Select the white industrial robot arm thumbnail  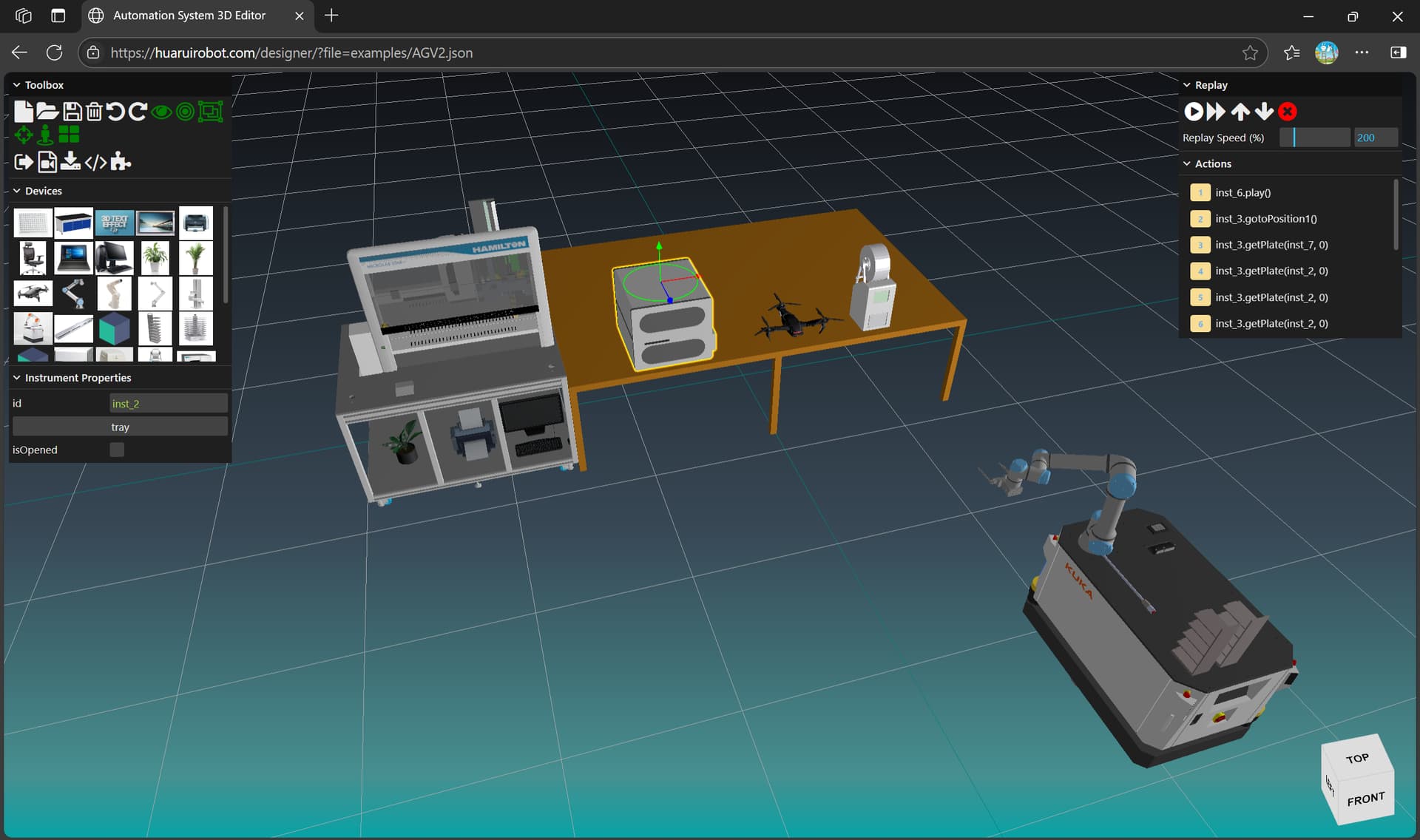[x=115, y=294]
